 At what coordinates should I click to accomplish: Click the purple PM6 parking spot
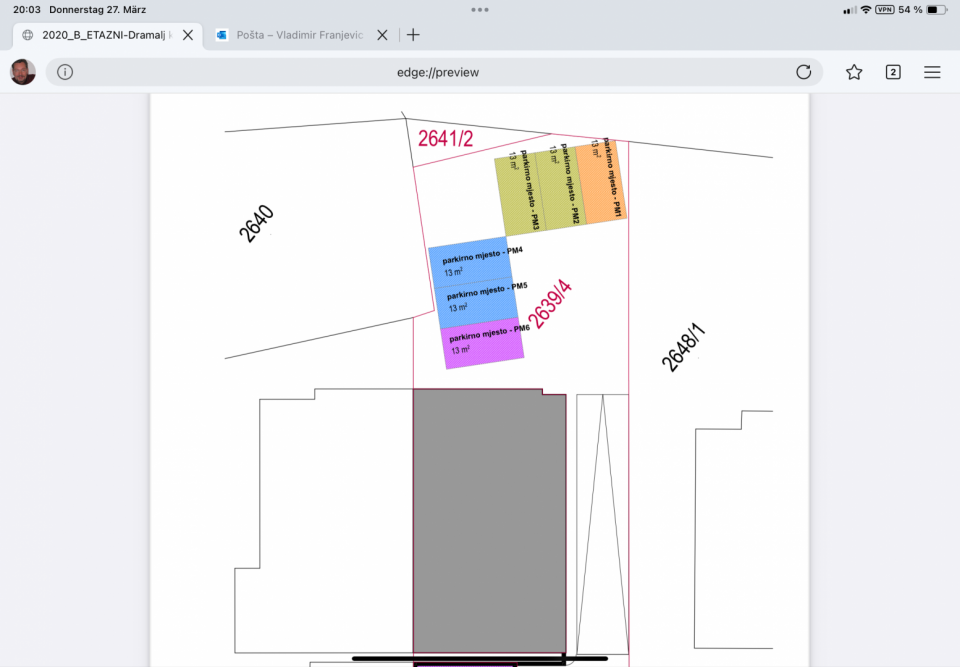click(x=484, y=344)
